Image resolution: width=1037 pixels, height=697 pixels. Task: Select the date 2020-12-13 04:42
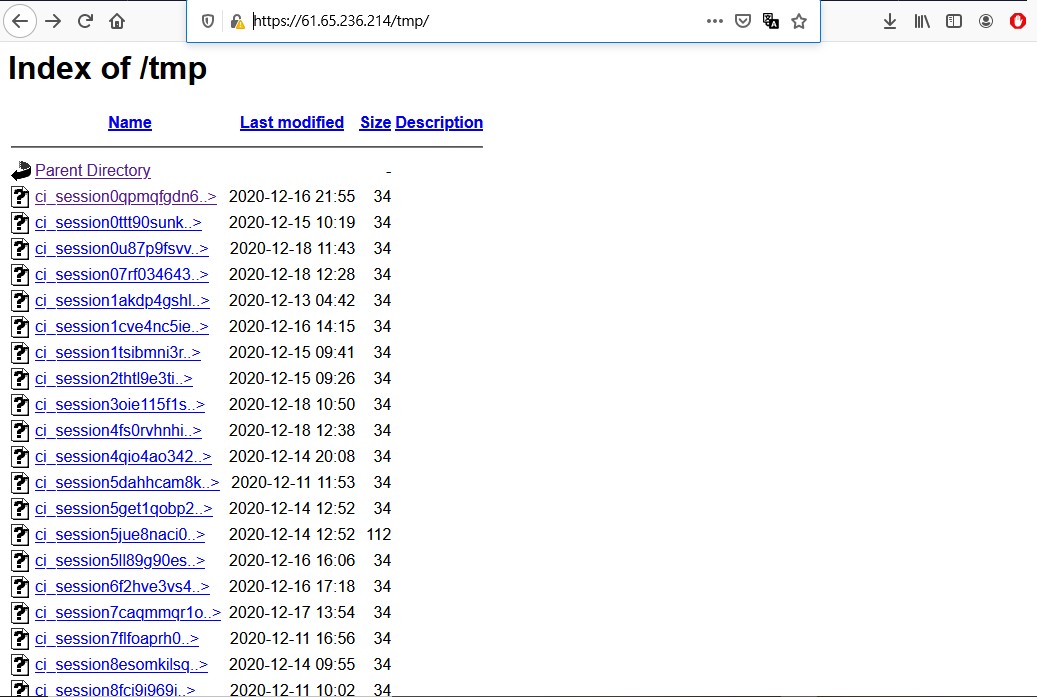(x=292, y=300)
